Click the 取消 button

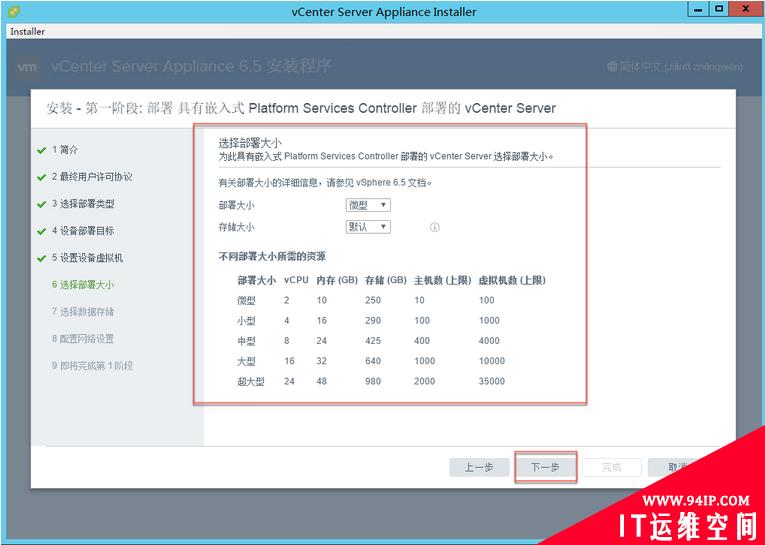click(x=677, y=467)
